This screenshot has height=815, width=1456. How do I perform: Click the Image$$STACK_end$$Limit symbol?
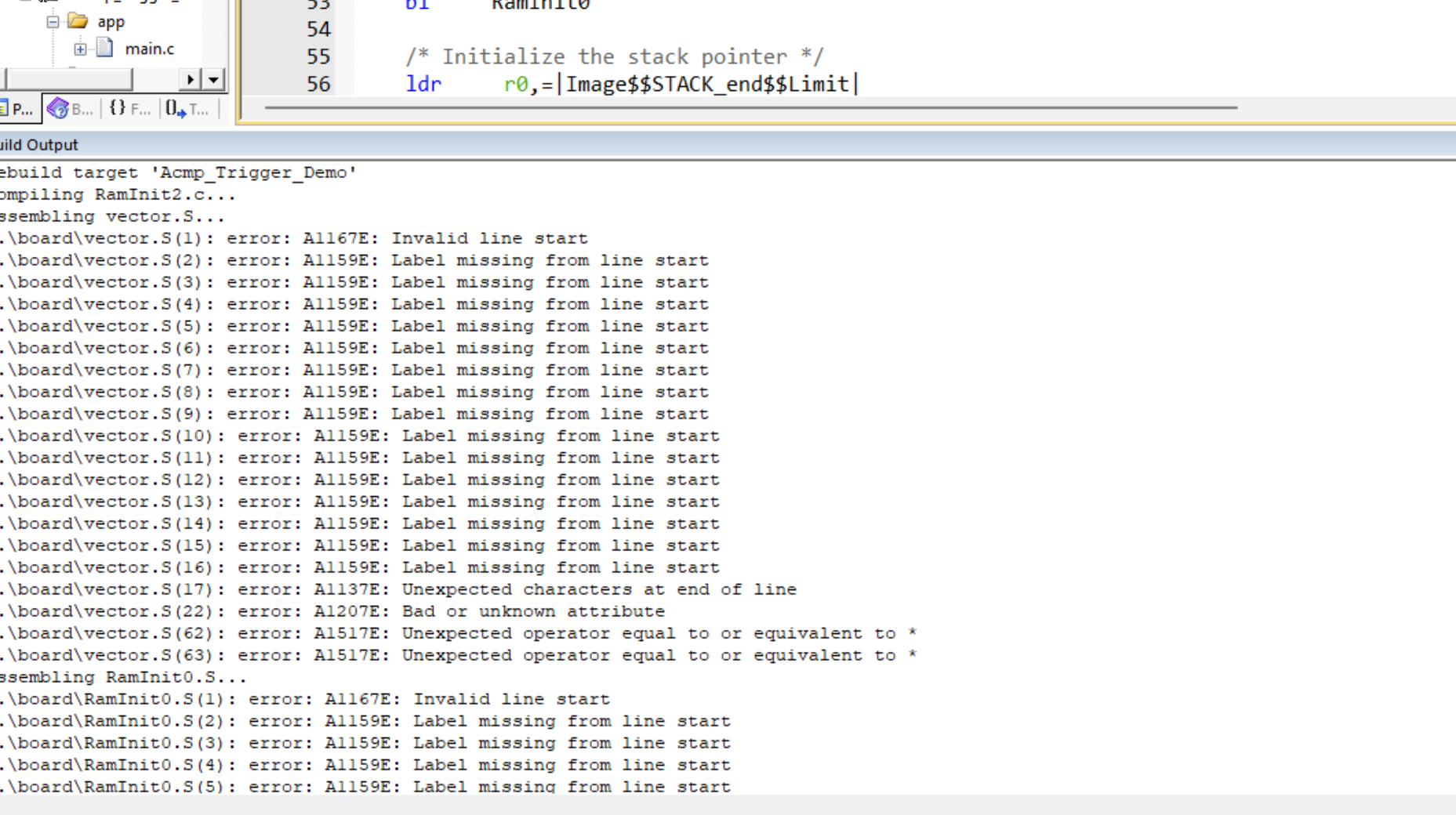click(x=707, y=85)
